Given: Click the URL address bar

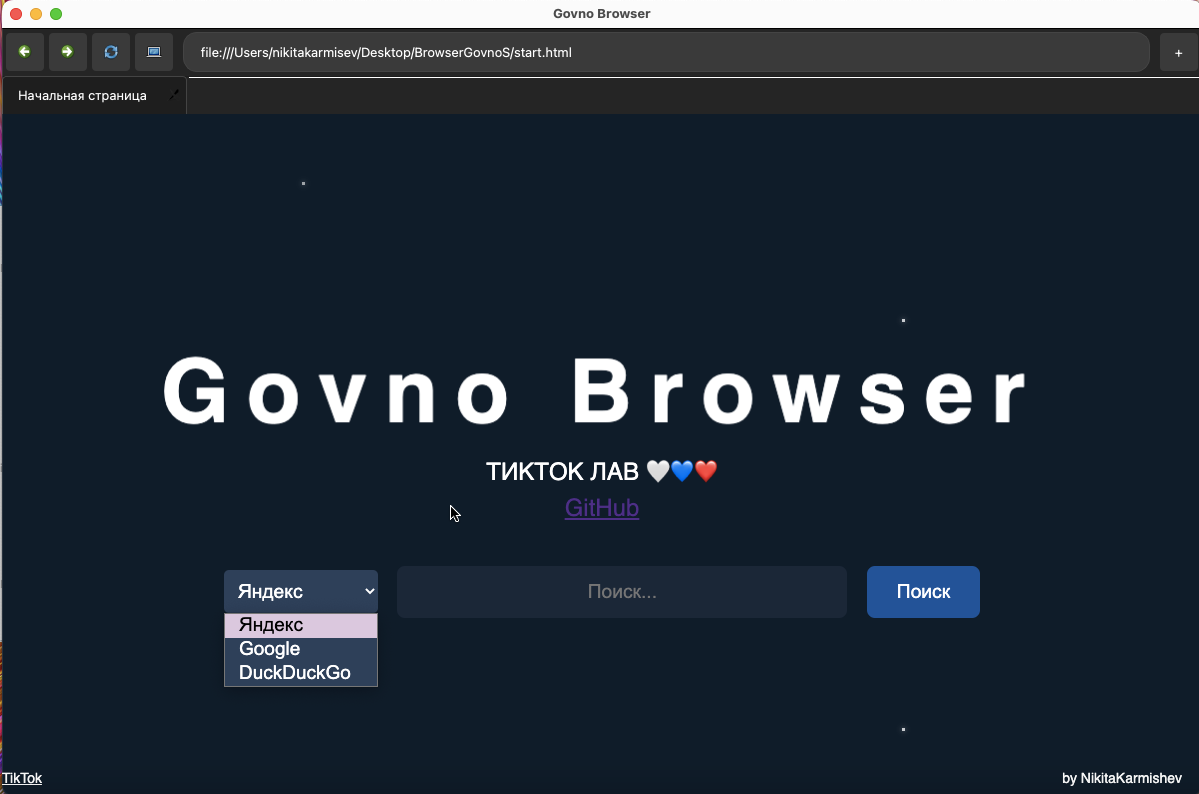Looking at the screenshot, I should tap(666, 52).
